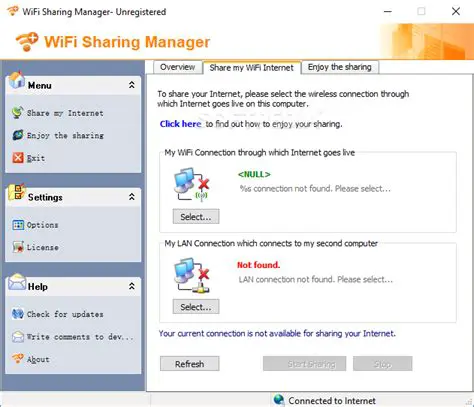Open Write comments to dev... entry

pos(80,337)
